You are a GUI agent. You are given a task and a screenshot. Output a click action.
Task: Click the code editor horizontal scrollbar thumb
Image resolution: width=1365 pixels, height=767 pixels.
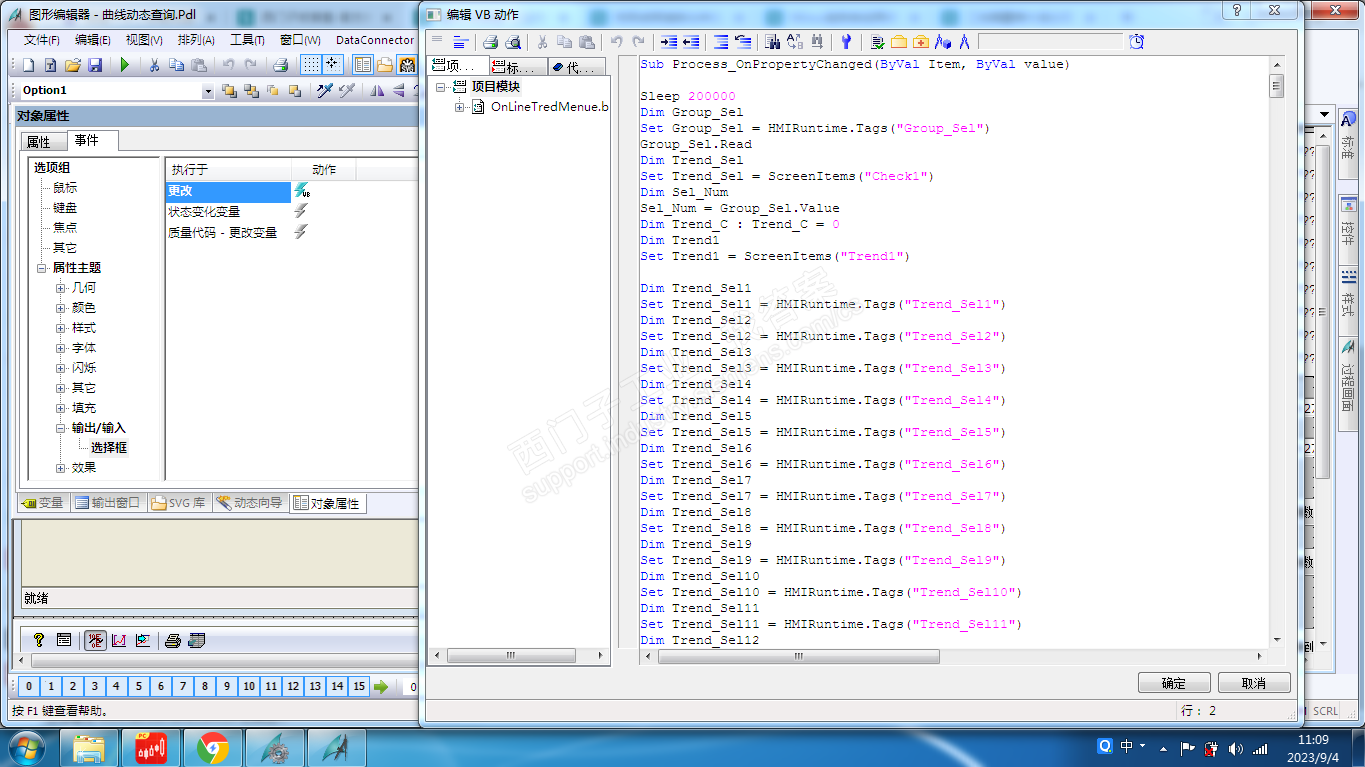[x=798, y=656]
